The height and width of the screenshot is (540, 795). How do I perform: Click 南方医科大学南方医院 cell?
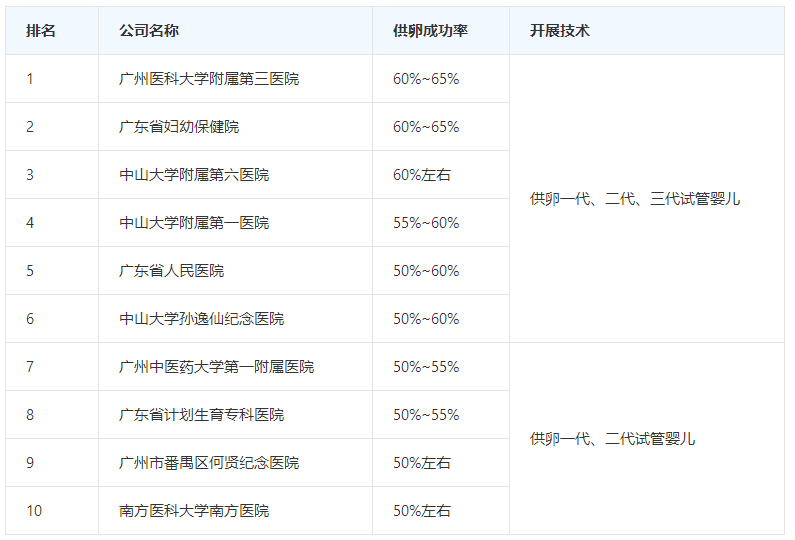194,511
